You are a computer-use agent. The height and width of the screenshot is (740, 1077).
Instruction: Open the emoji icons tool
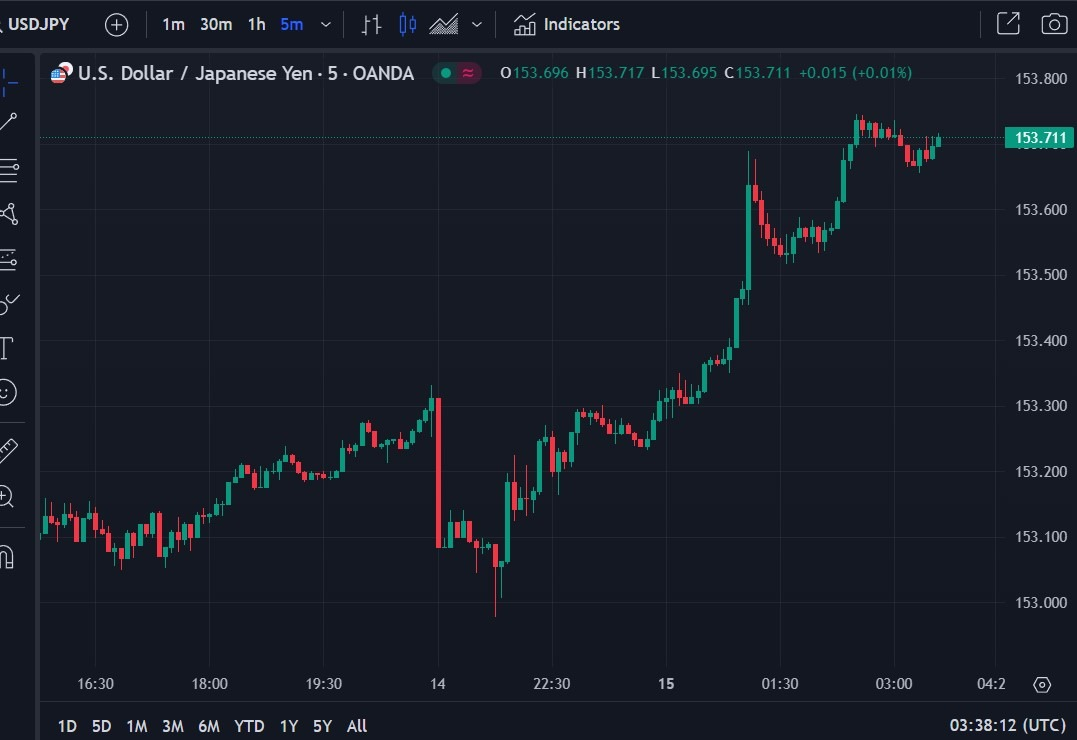pyautogui.click(x=7, y=392)
